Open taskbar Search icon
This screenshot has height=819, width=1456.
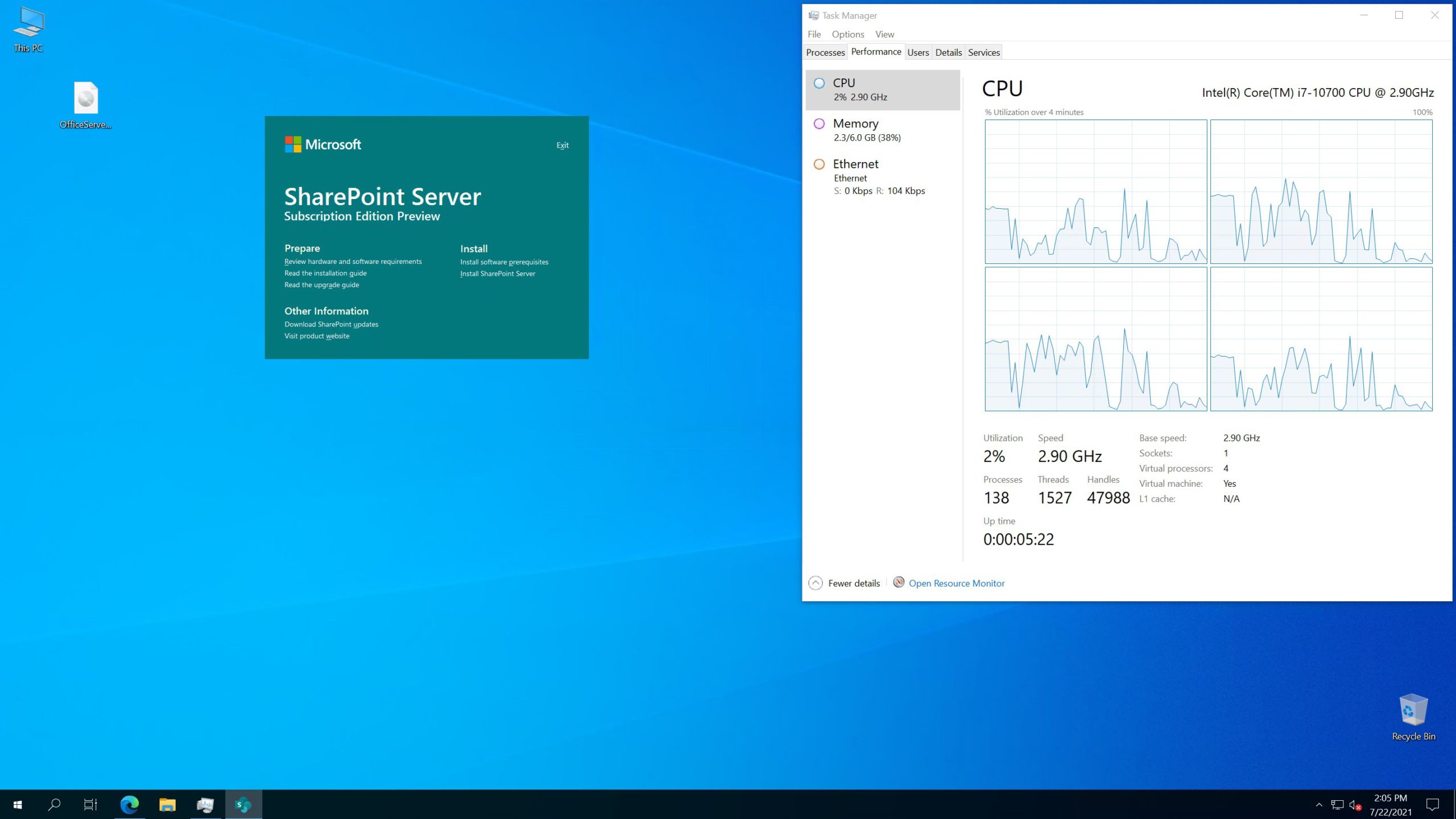click(54, 805)
